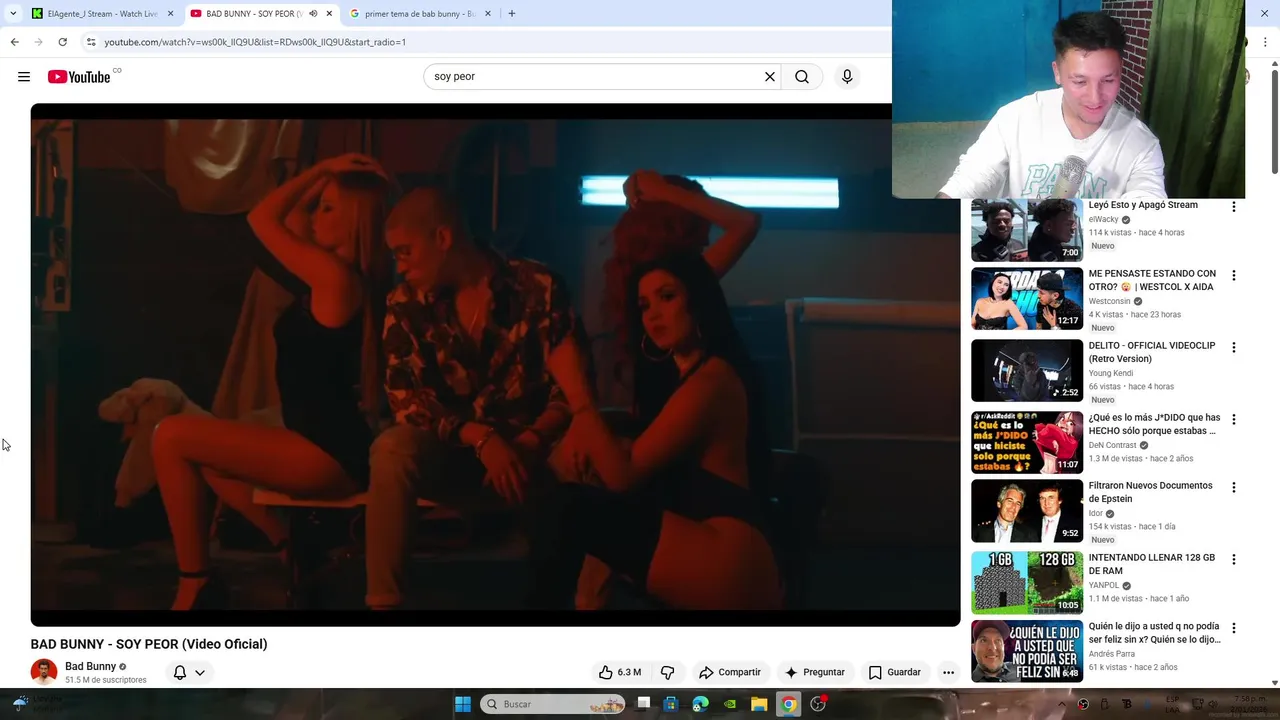Expand the Chrome tab search dropdown
The width and height of the screenshot is (1280, 720).
coord(13,14)
